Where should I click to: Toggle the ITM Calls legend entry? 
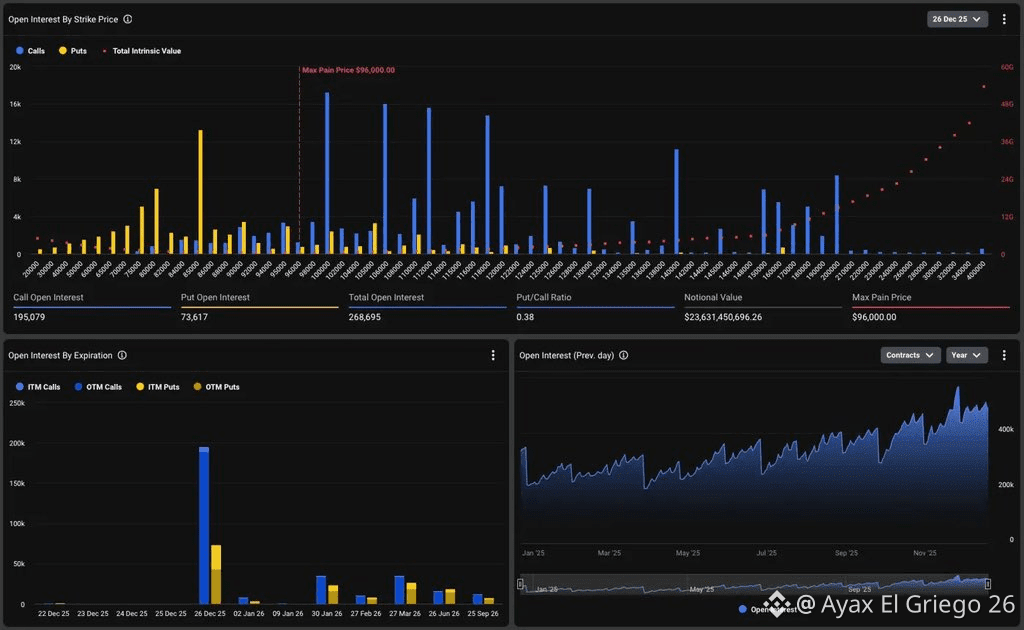click(38, 387)
